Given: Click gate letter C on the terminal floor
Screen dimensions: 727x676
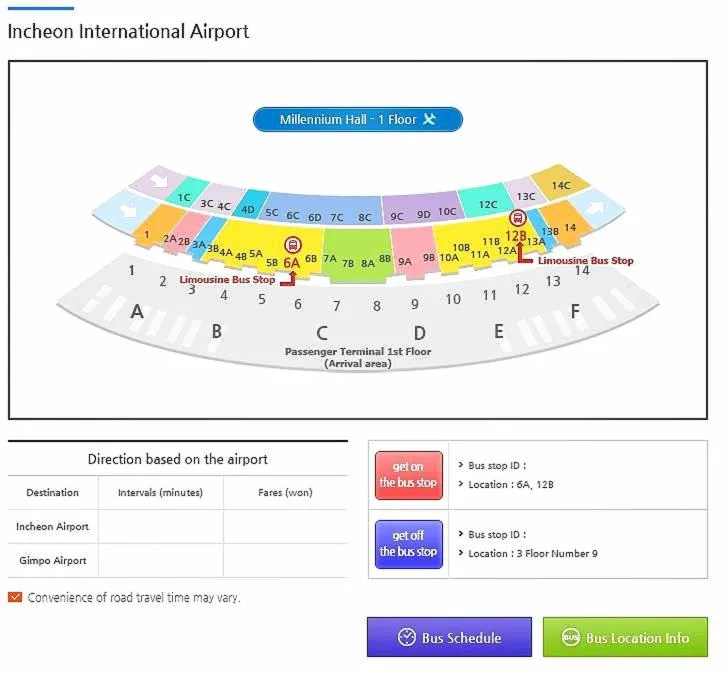Looking at the screenshot, I should click(321, 333).
